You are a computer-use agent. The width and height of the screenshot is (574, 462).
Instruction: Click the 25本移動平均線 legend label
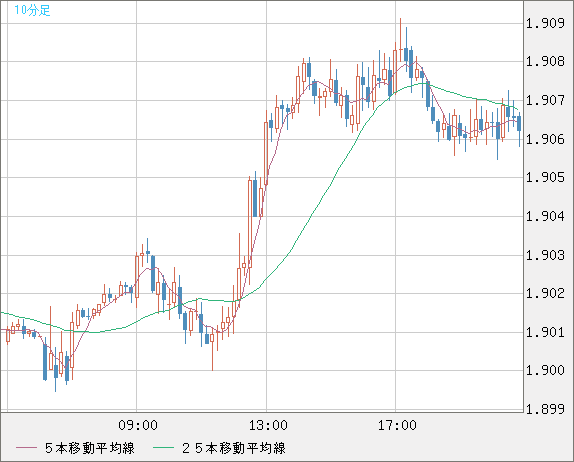(x=233, y=448)
